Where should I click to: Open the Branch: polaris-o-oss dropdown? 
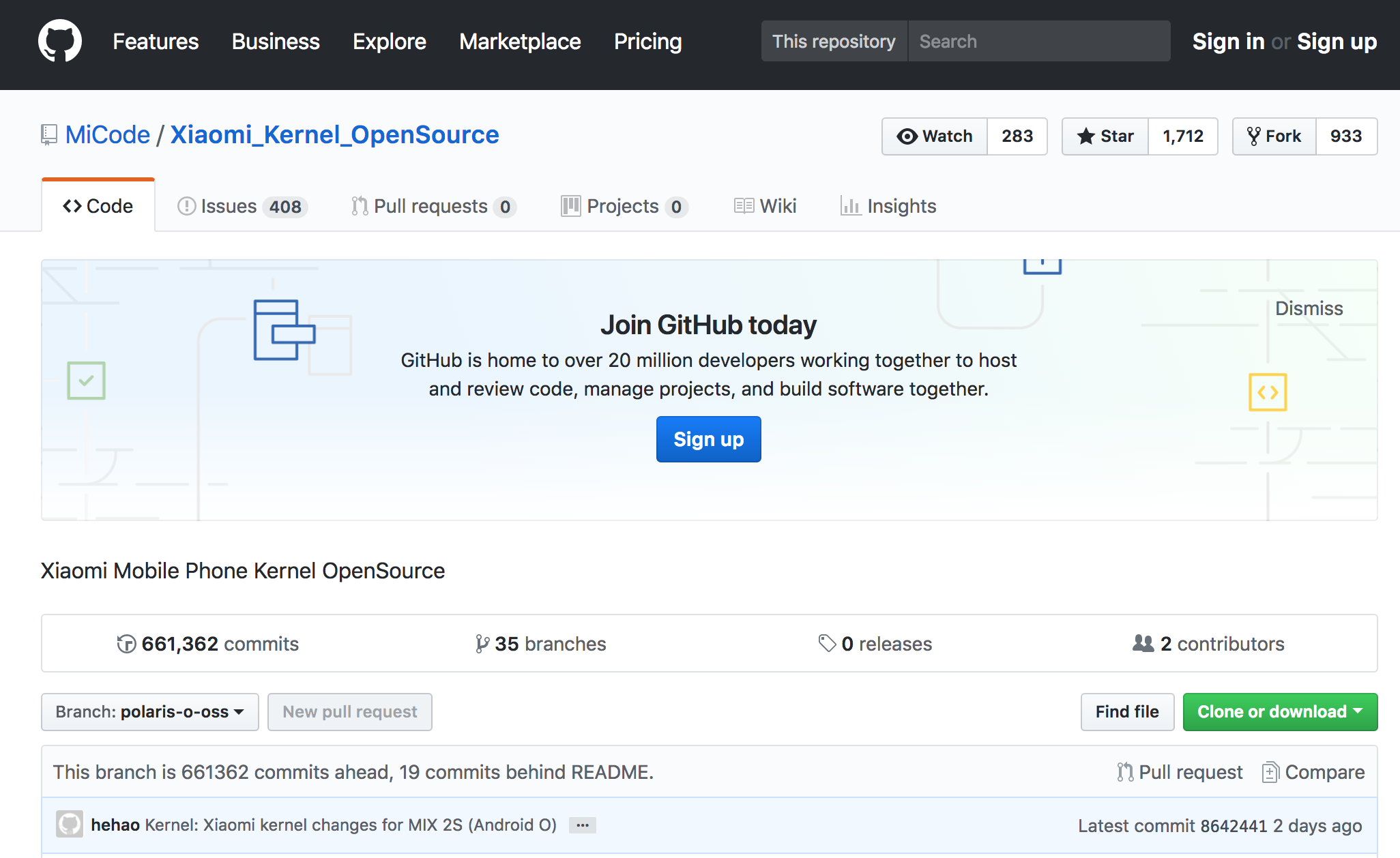[x=150, y=712]
